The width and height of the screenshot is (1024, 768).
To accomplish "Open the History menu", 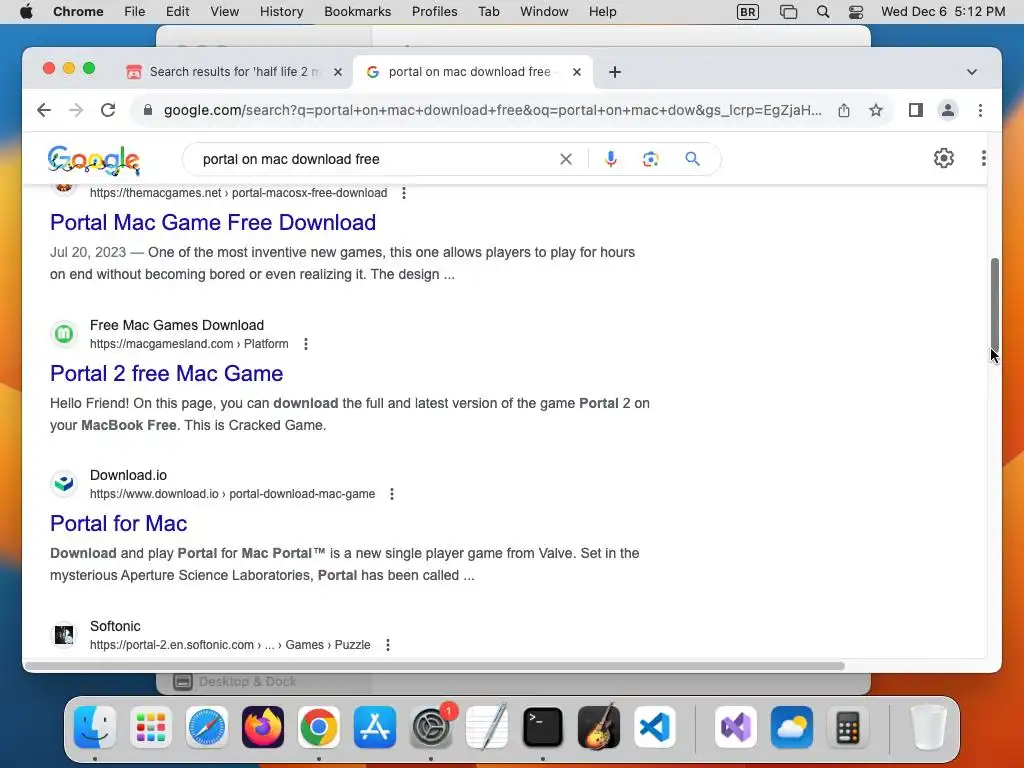I will 281,11.
